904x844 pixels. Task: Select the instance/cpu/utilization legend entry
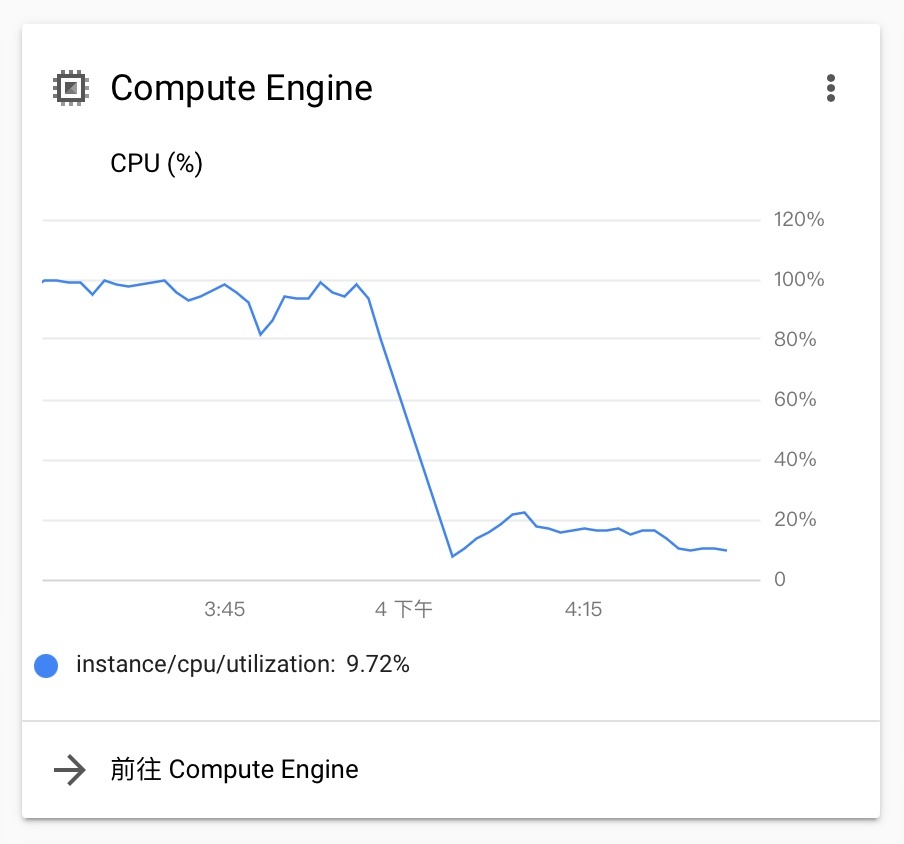point(222,665)
